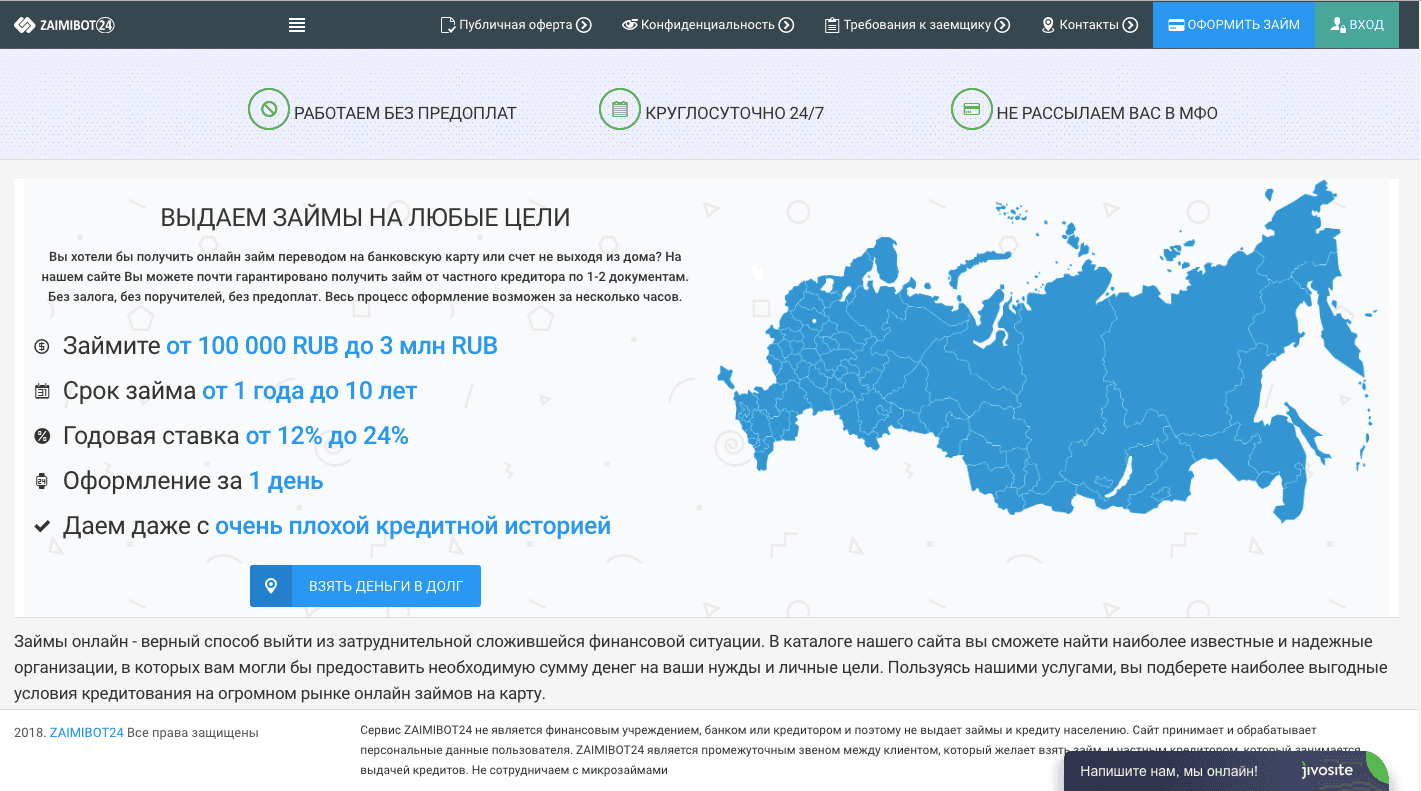Image resolution: width=1421 pixels, height=791 pixels.
Task: Click the green crossed-circle icon near РАБОТАЕМ БЕЗ ПРЕДОПЛАТ
Action: click(268, 110)
